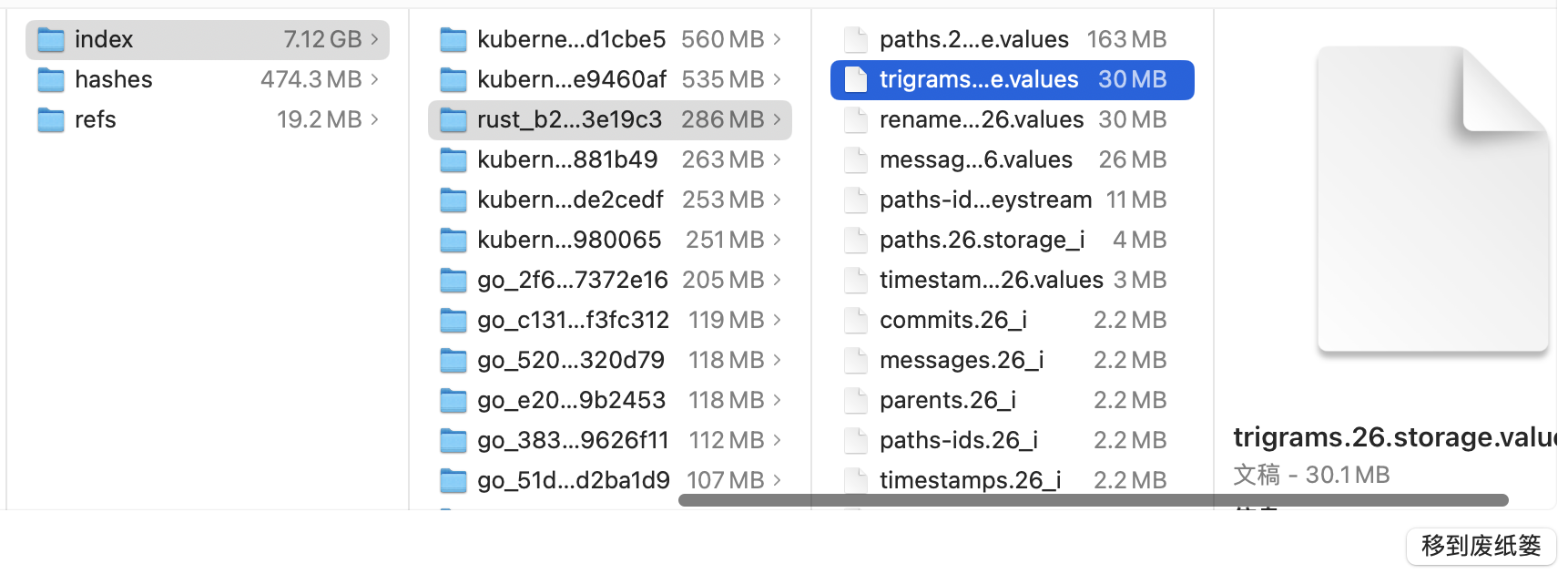
Task: Expand the hashes folder chevron
Action: 374,80
